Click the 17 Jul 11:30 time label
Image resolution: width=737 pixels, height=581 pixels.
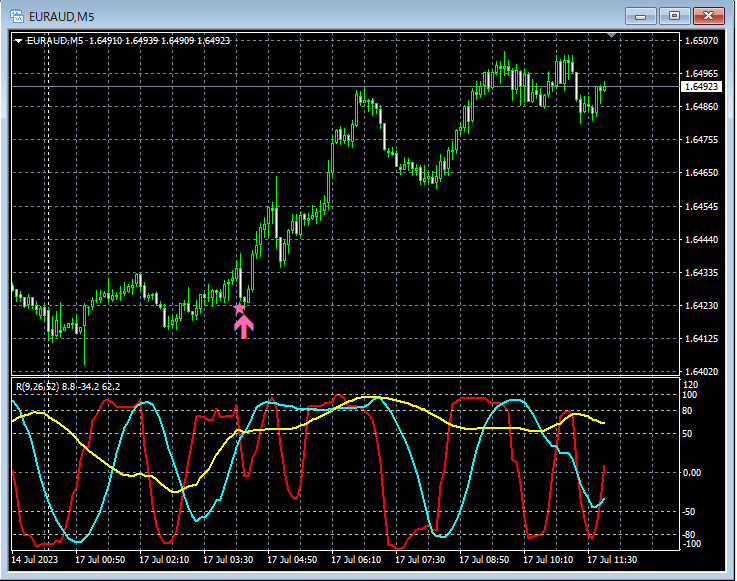pos(611,560)
